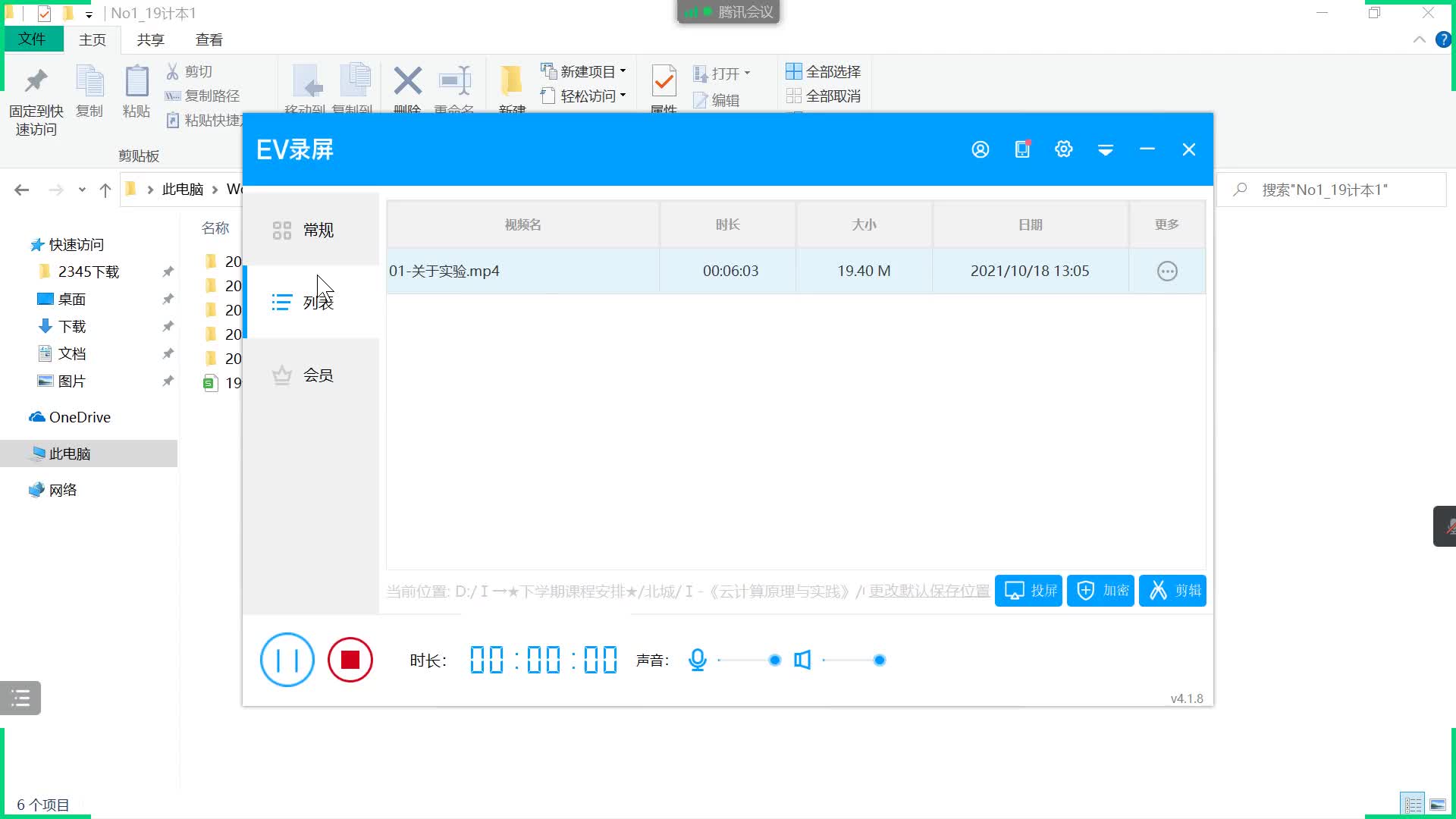Click the 剪辑 edit button

1172,591
